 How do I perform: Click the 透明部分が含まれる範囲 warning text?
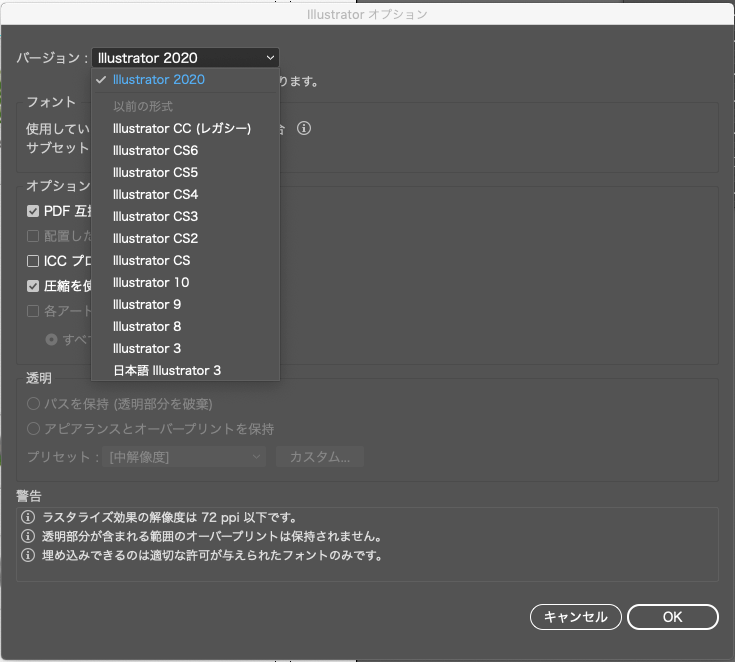[x=212, y=536]
